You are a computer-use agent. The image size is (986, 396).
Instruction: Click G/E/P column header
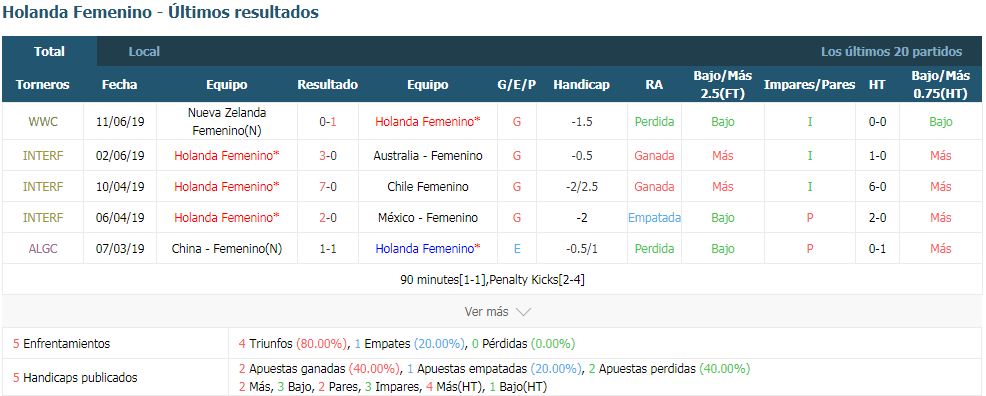click(517, 85)
